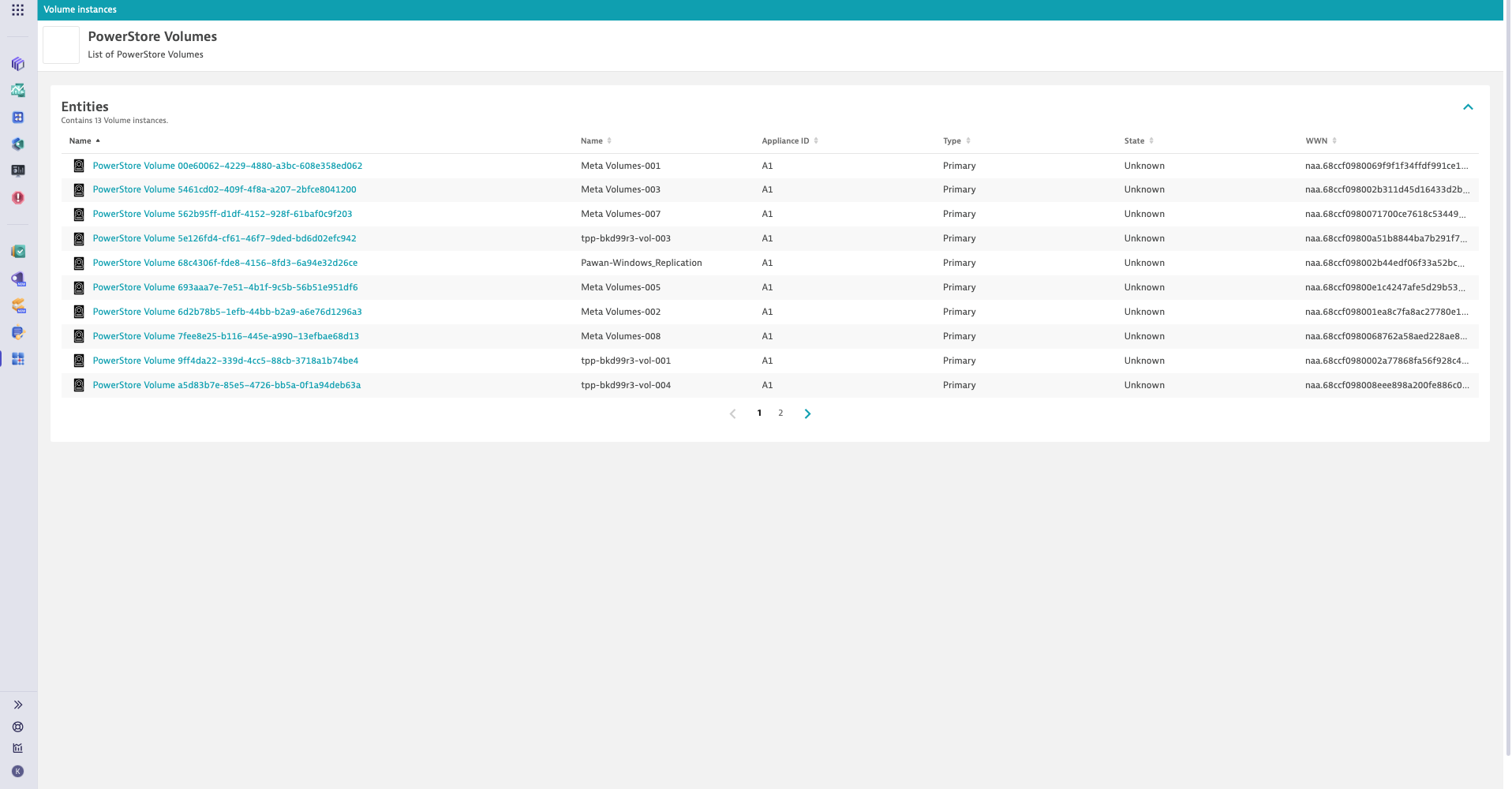Click the blank PowerStore Volumes logo tile
The image size is (1512, 789).
[x=61, y=45]
